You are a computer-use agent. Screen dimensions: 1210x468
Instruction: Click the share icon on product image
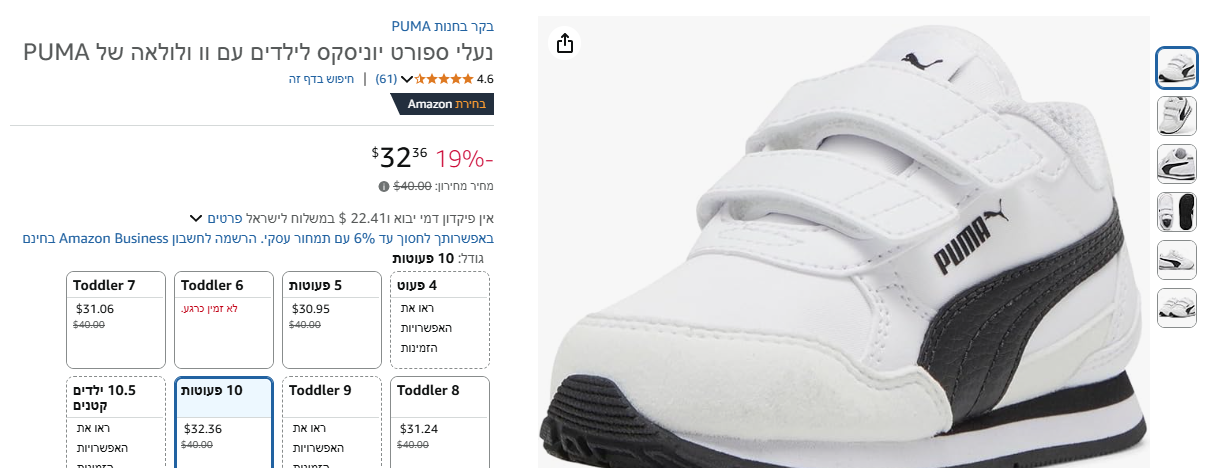(565, 43)
